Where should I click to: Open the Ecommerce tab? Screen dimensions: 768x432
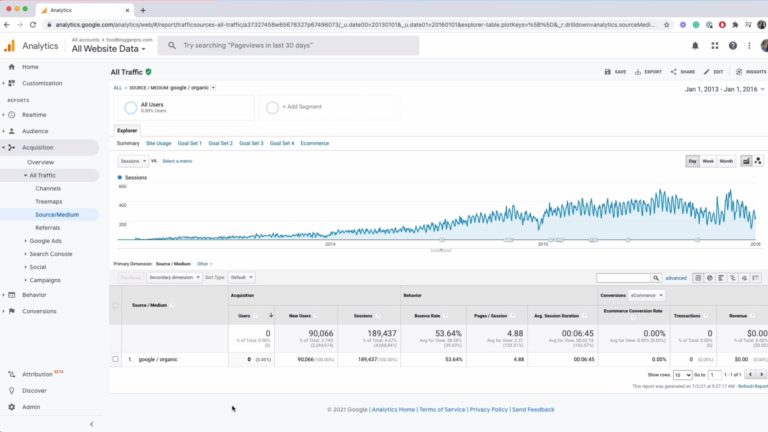pyautogui.click(x=315, y=144)
